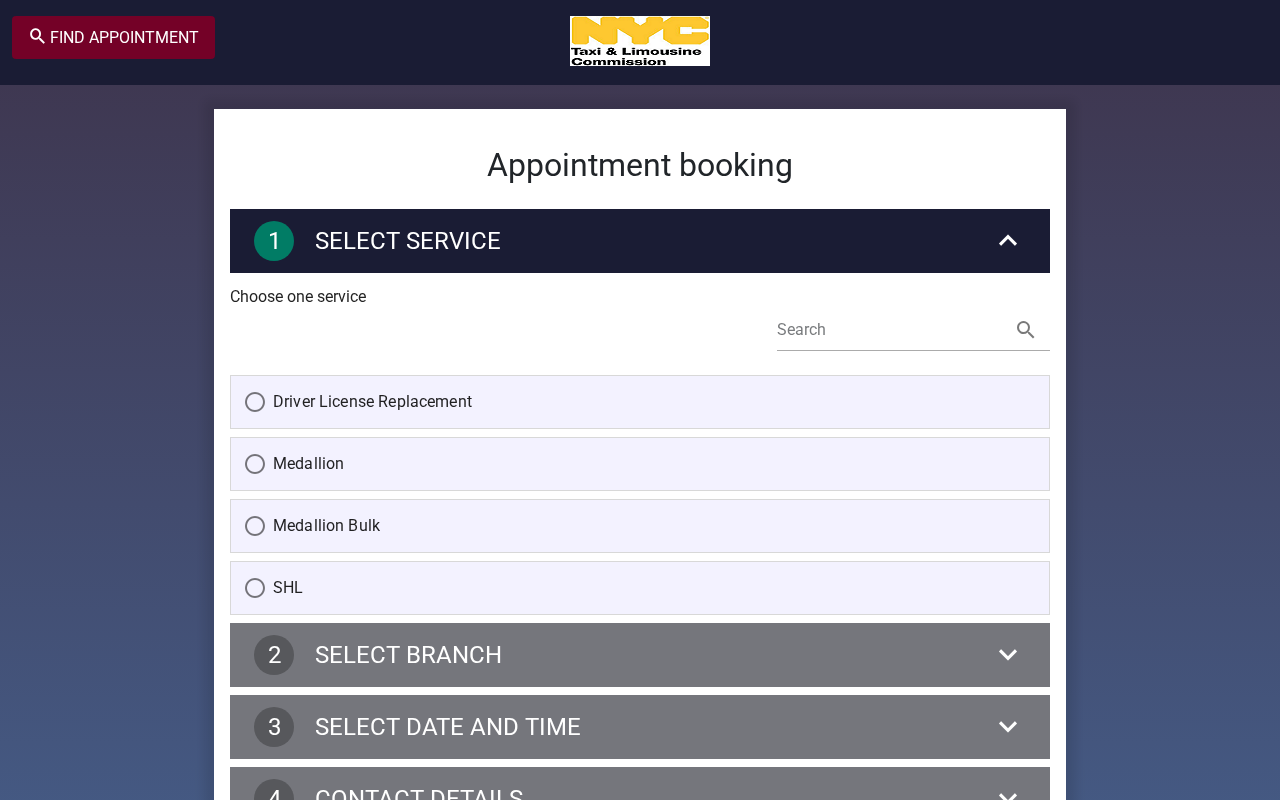Collapse the Select Service section chevron
This screenshot has width=1280, height=800.
(1008, 241)
